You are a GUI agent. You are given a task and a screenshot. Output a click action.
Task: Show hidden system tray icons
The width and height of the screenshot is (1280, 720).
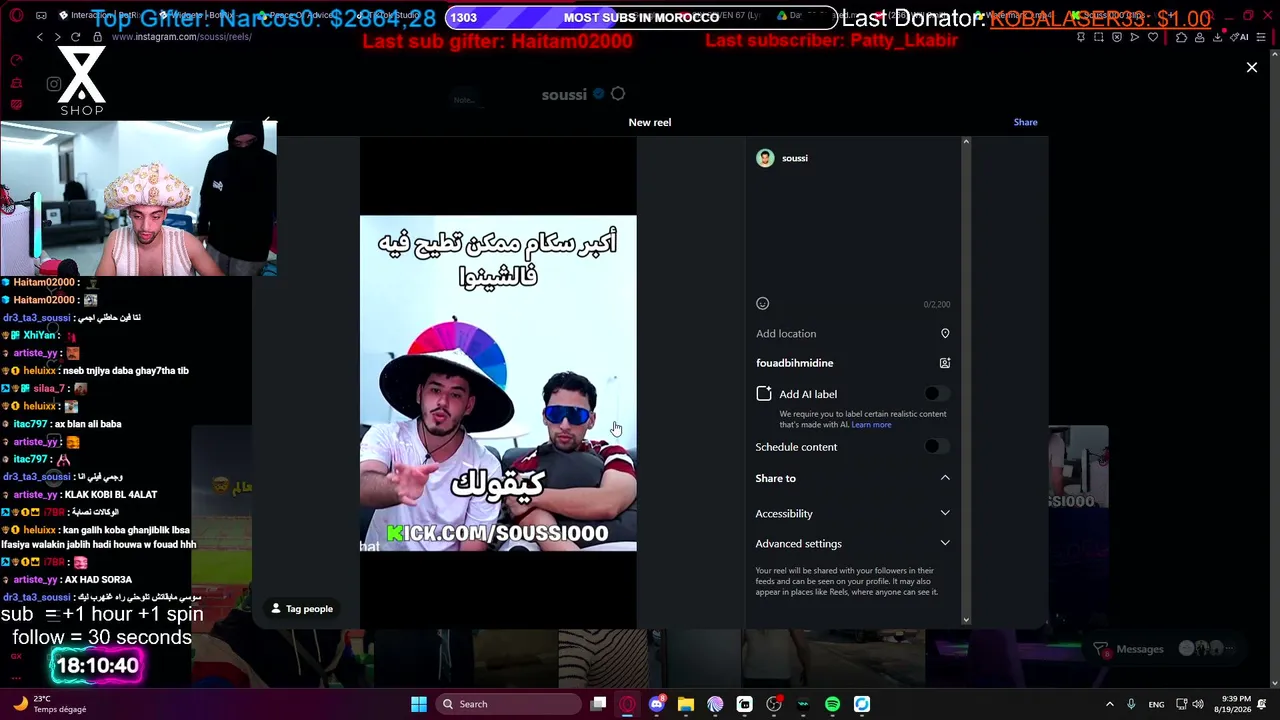click(1109, 704)
